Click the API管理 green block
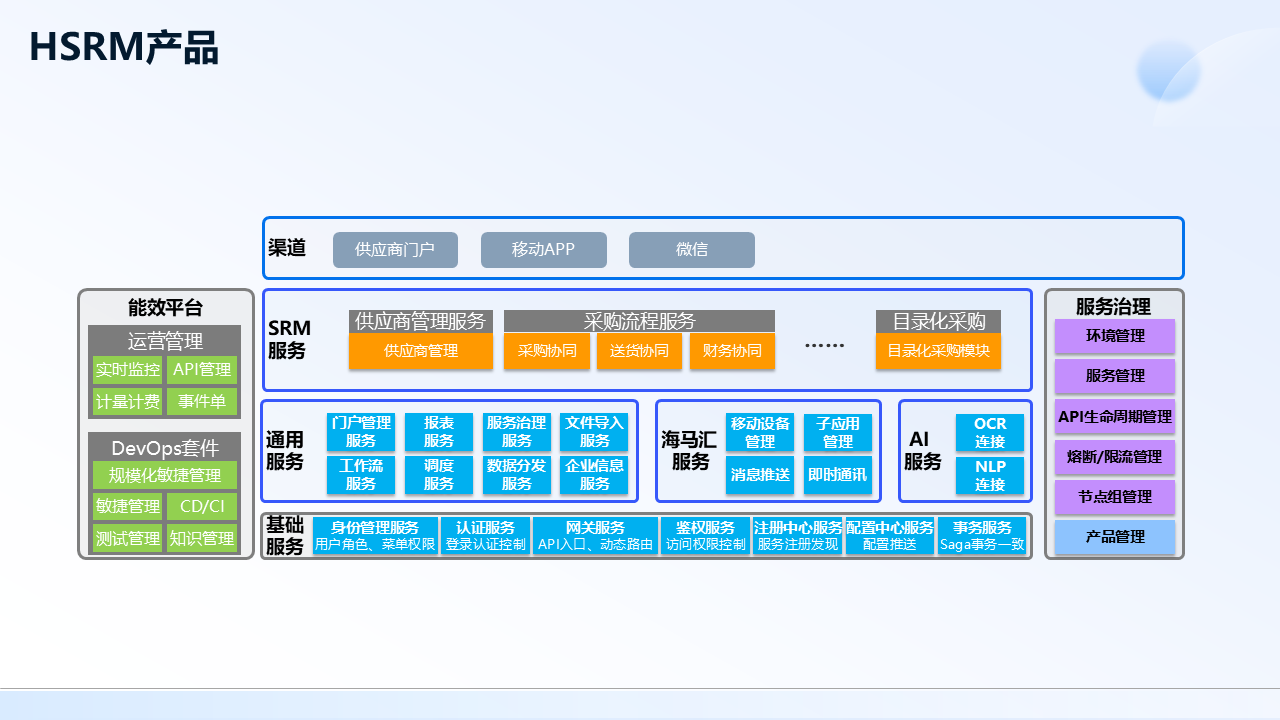1280x720 pixels. pos(202,370)
